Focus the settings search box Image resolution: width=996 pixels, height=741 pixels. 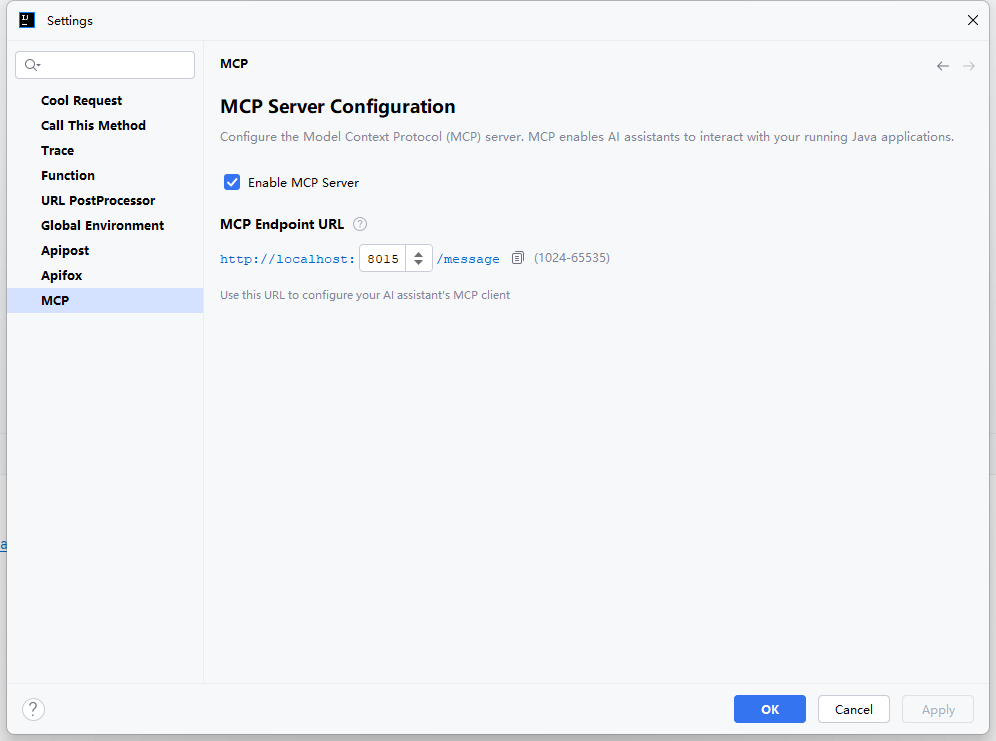click(115, 65)
